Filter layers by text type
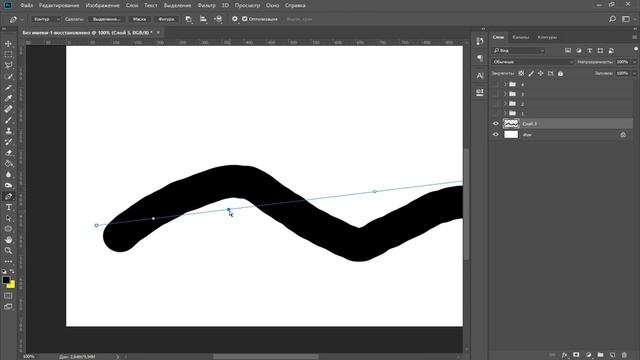The height and width of the screenshot is (360, 640). click(x=589, y=51)
